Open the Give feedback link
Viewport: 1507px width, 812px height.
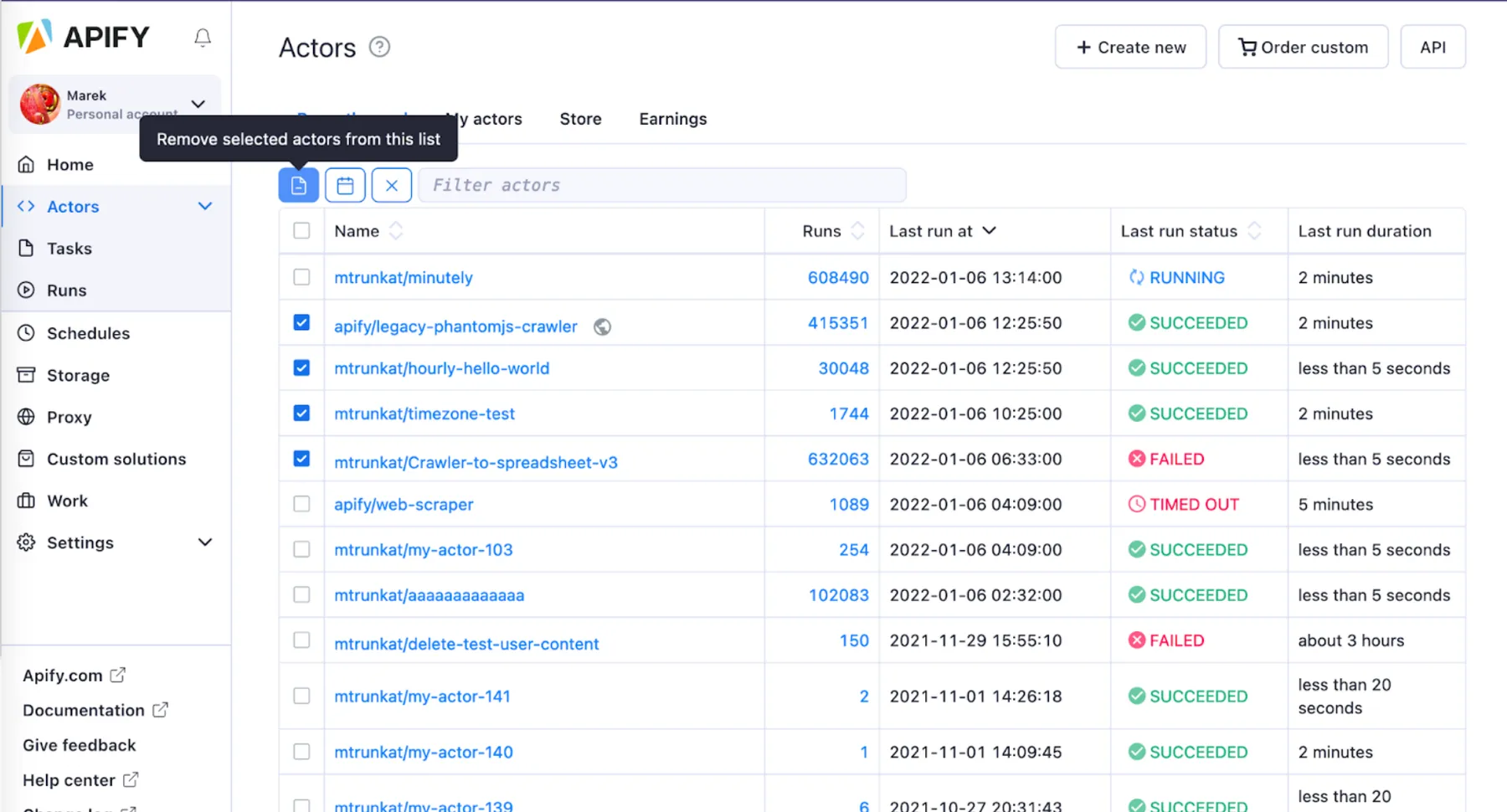click(x=80, y=745)
